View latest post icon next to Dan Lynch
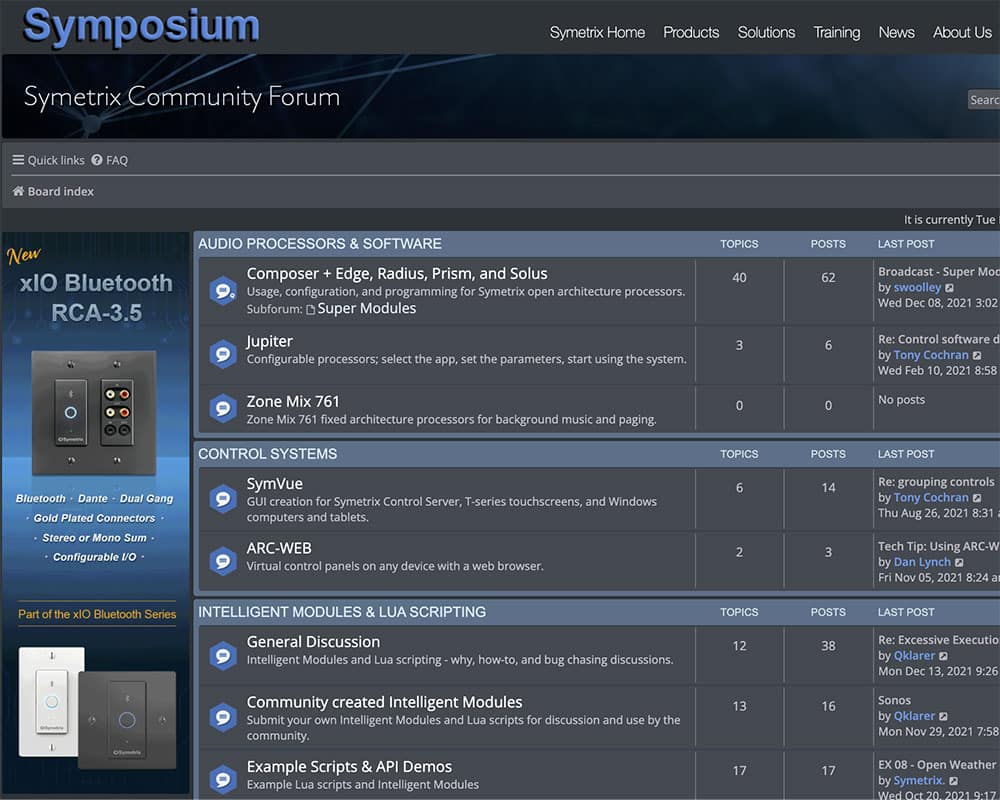 [x=959, y=562]
